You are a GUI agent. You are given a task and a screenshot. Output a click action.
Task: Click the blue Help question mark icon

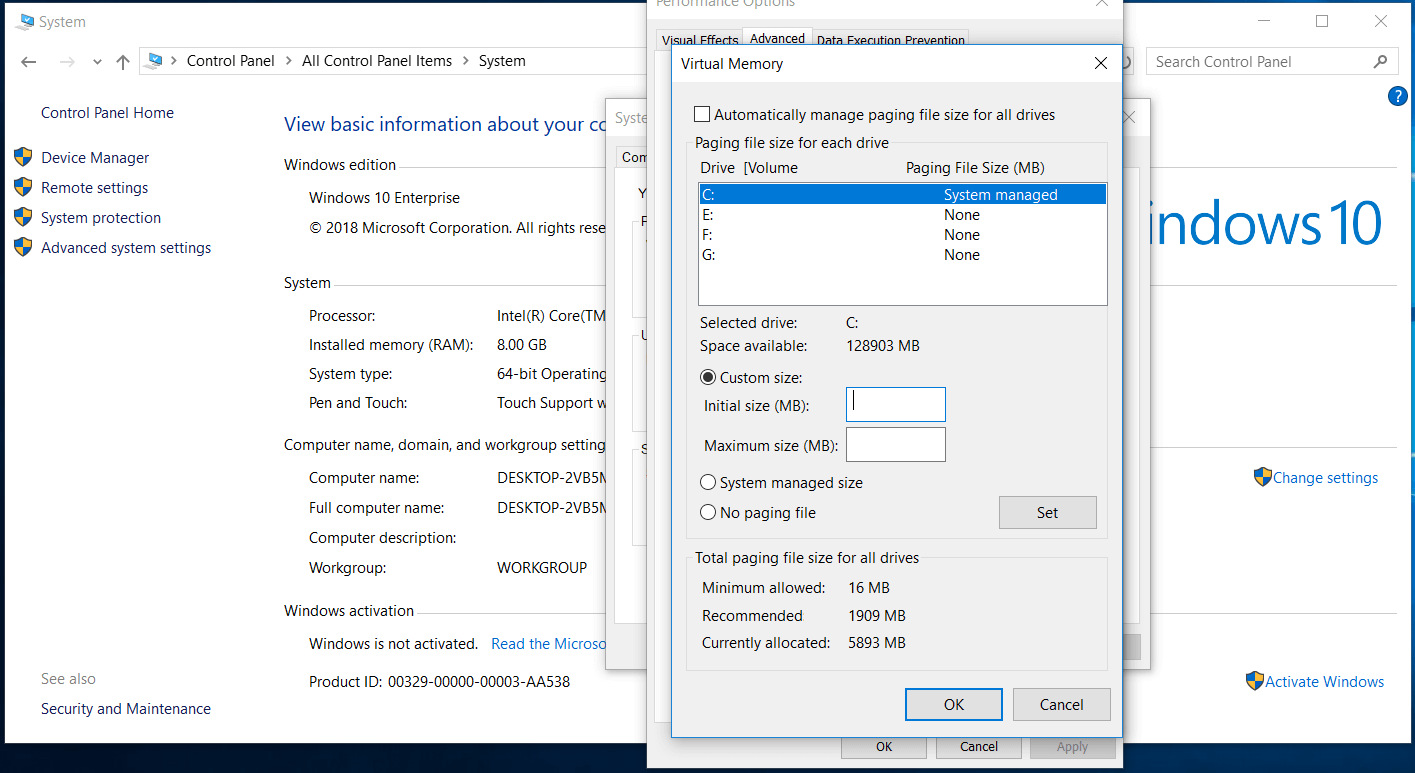click(1397, 96)
